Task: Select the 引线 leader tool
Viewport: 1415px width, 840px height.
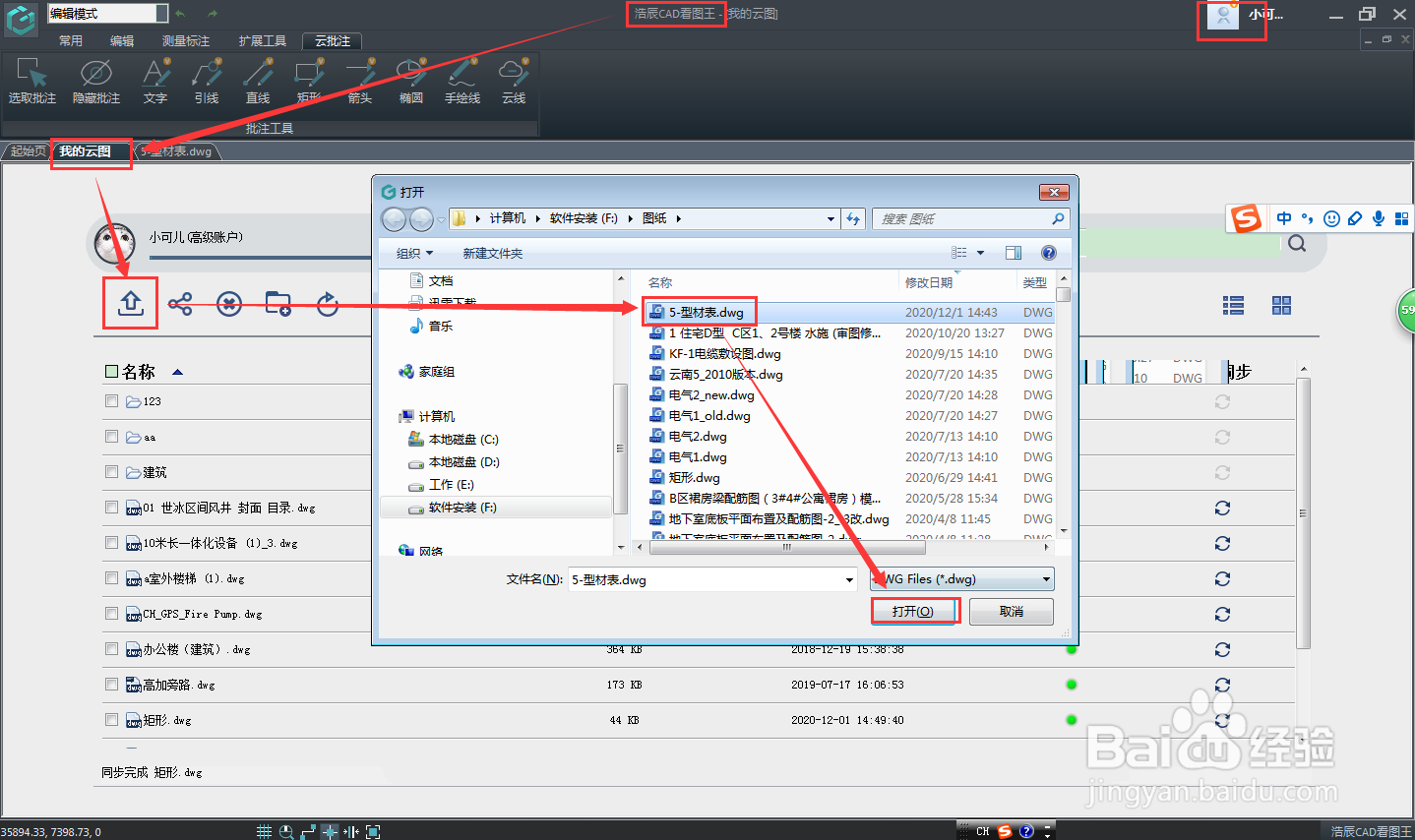Action: pos(207,81)
